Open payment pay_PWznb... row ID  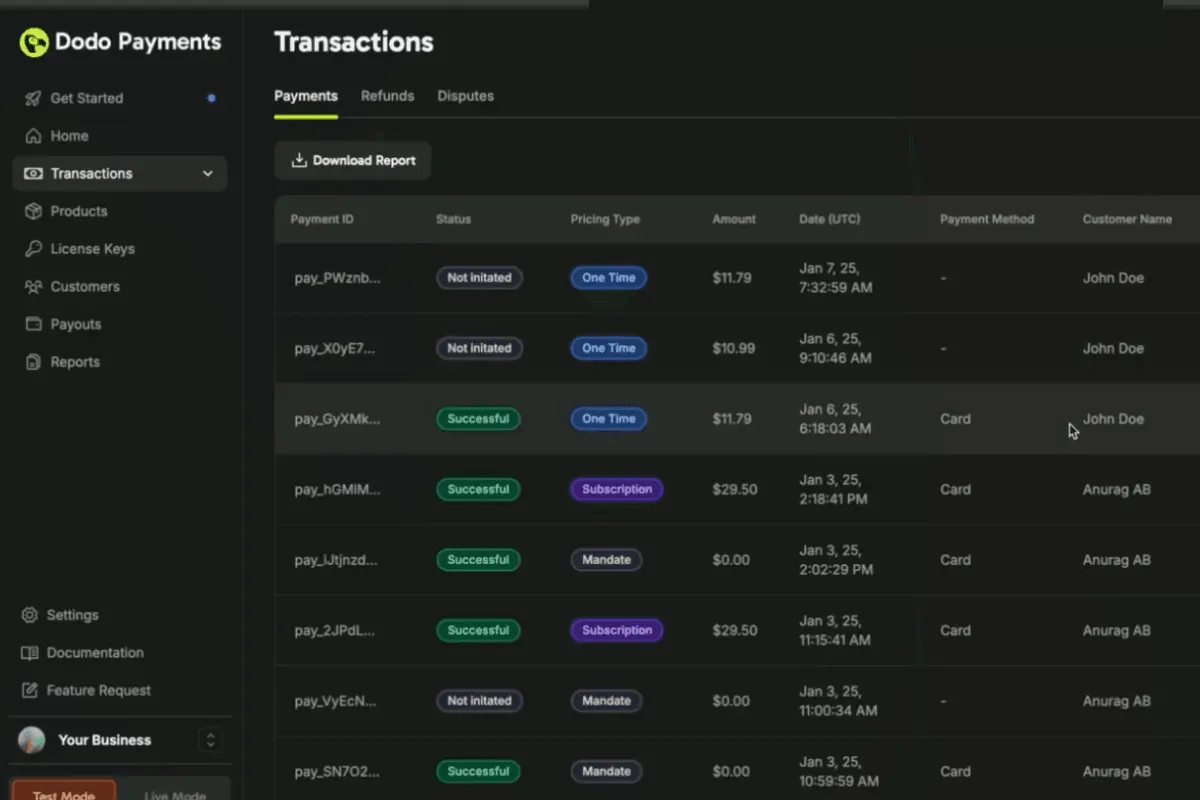(x=337, y=278)
